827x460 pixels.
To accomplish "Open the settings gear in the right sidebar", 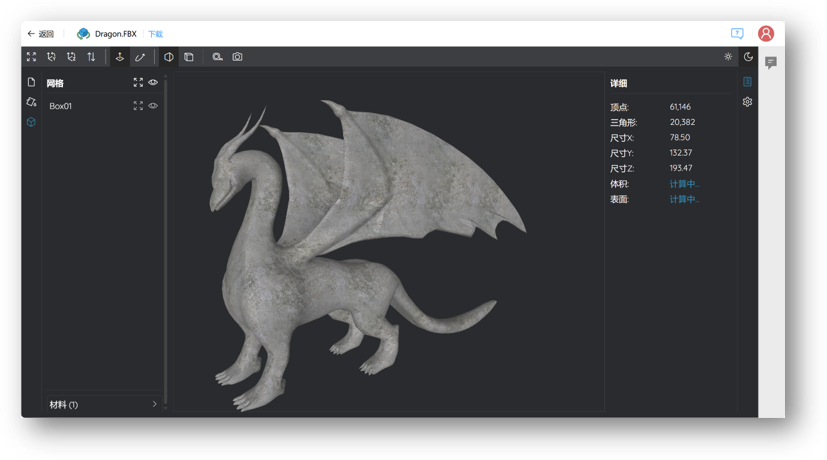I will [x=747, y=102].
